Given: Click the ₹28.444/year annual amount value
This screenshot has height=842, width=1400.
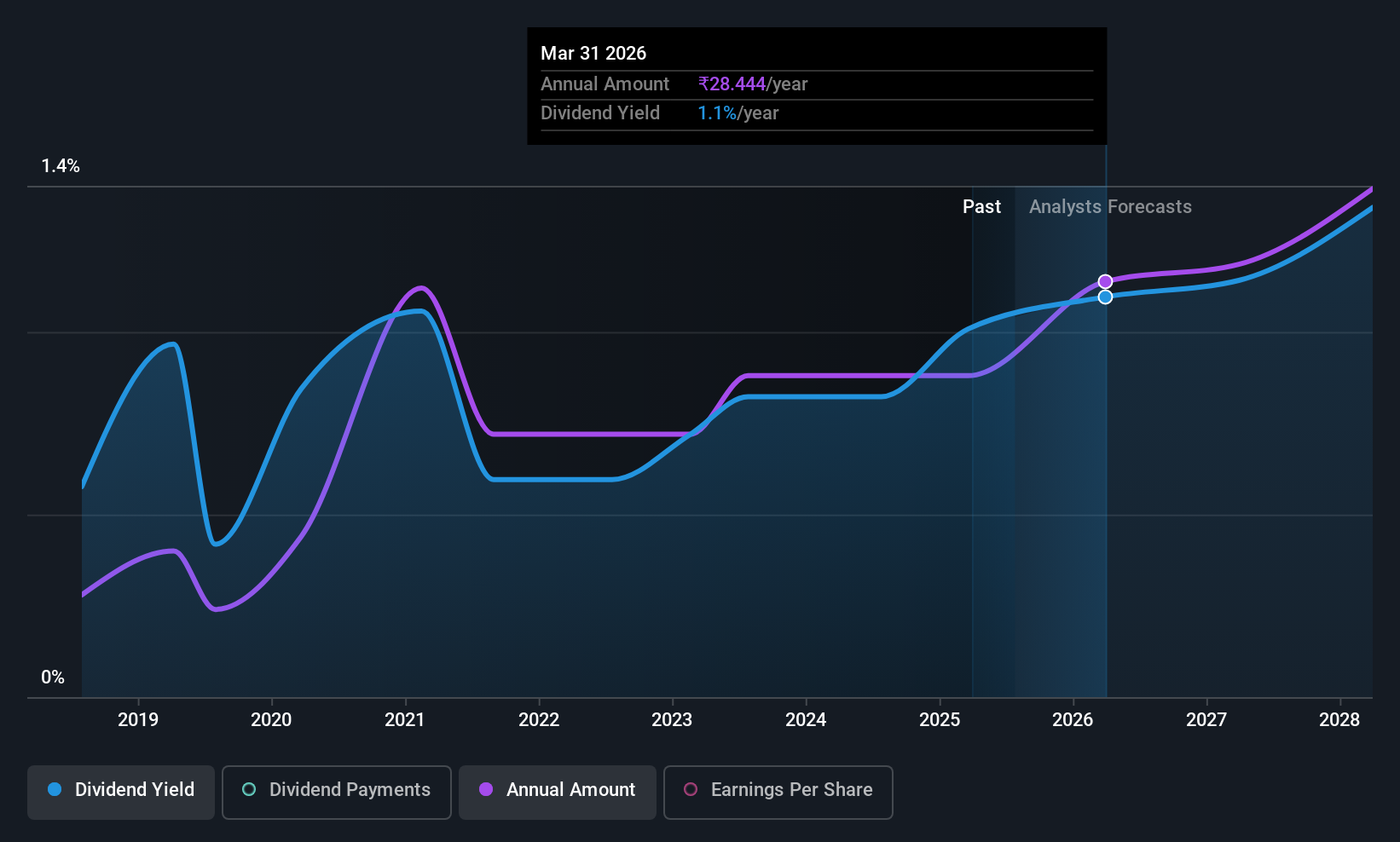Looking at the screenshot, I should click(x=753, y=84).
